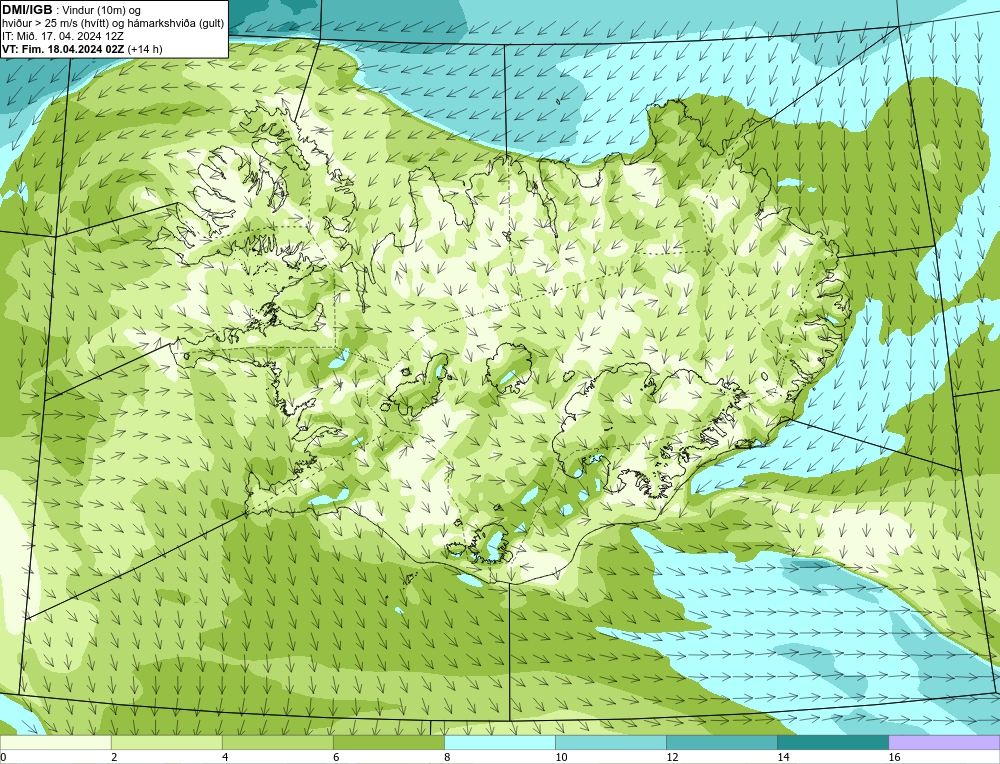Click the legend value "16"
The height and width of the screenshot is (764, 1000).
click(894, 757)
